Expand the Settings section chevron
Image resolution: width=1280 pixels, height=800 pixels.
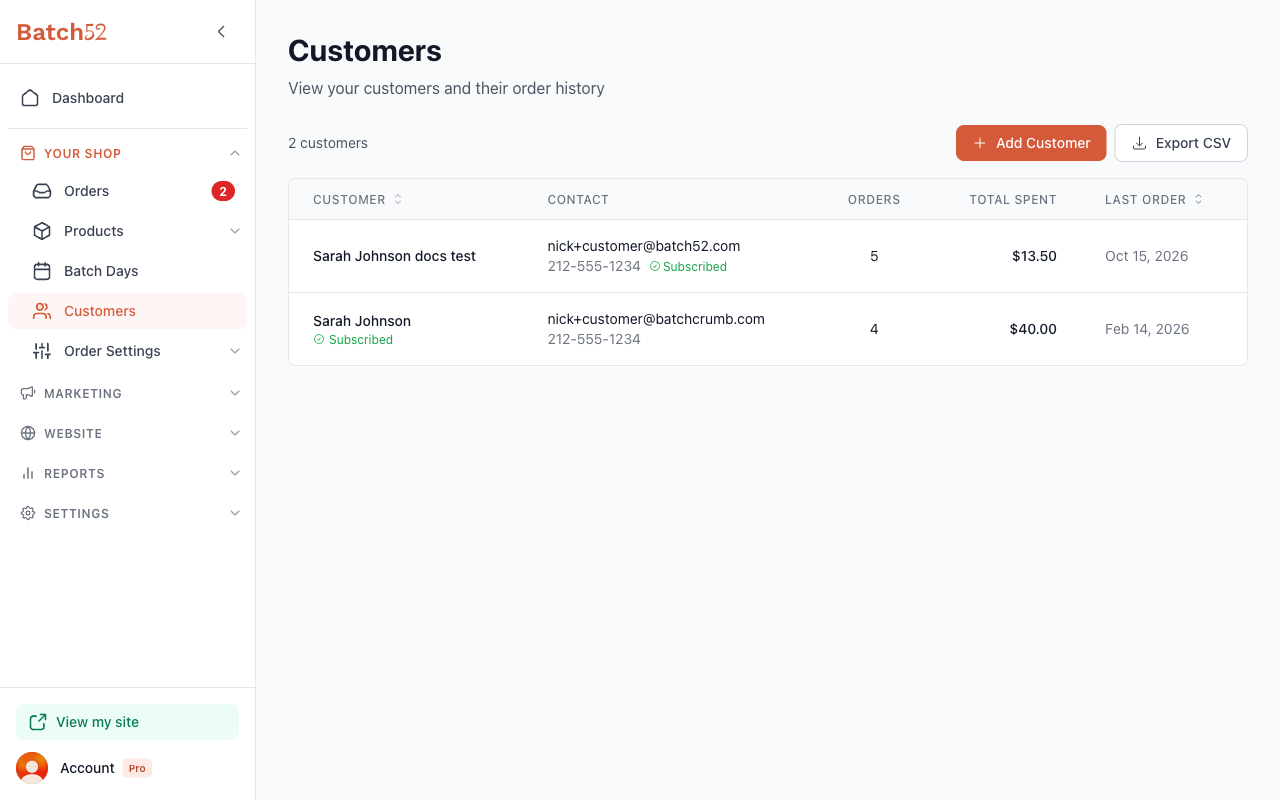click(235, 513)
